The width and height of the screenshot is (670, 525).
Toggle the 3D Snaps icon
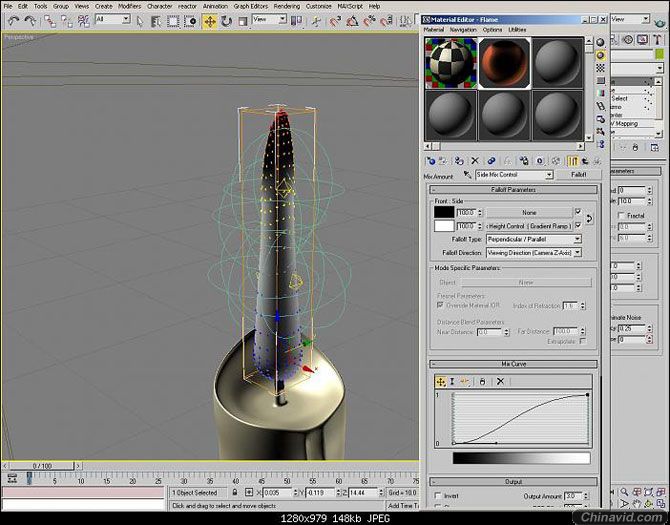(x=335, y=21)
